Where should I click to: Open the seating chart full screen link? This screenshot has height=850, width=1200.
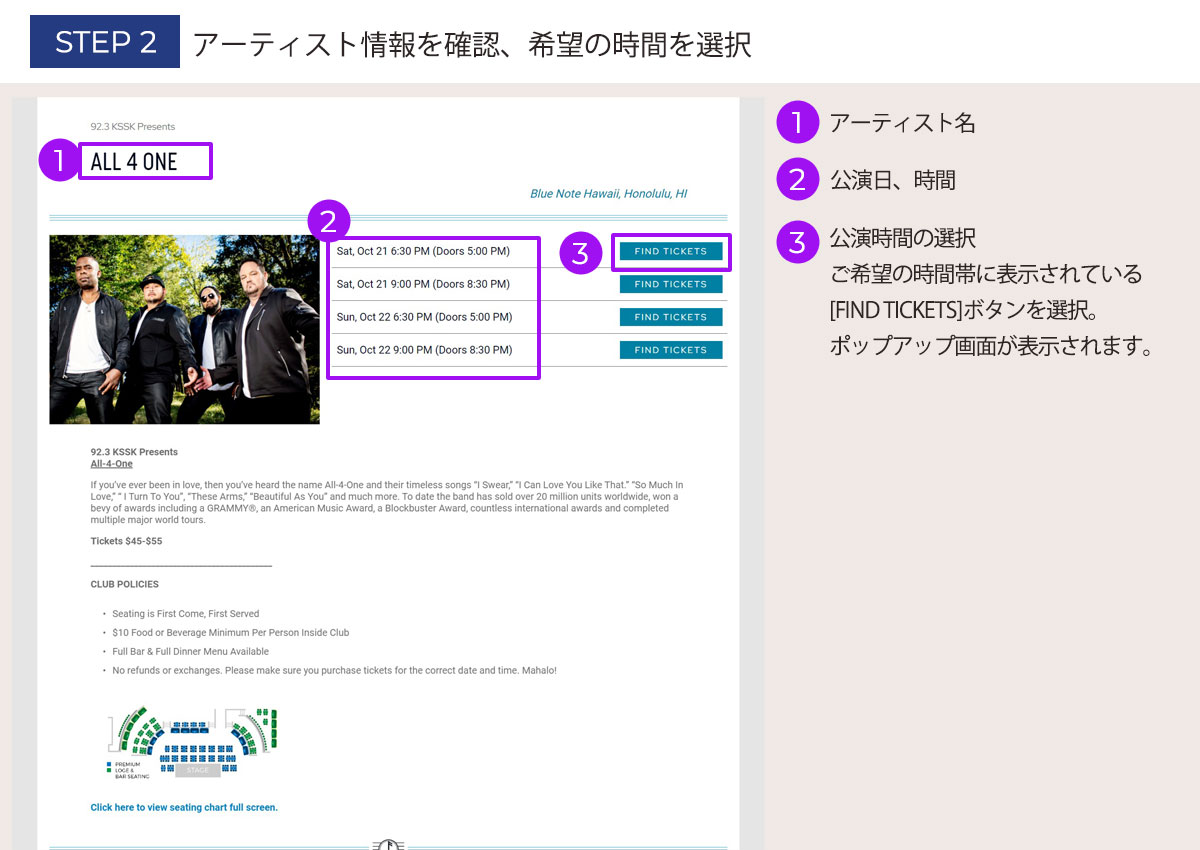pos(184,807)
